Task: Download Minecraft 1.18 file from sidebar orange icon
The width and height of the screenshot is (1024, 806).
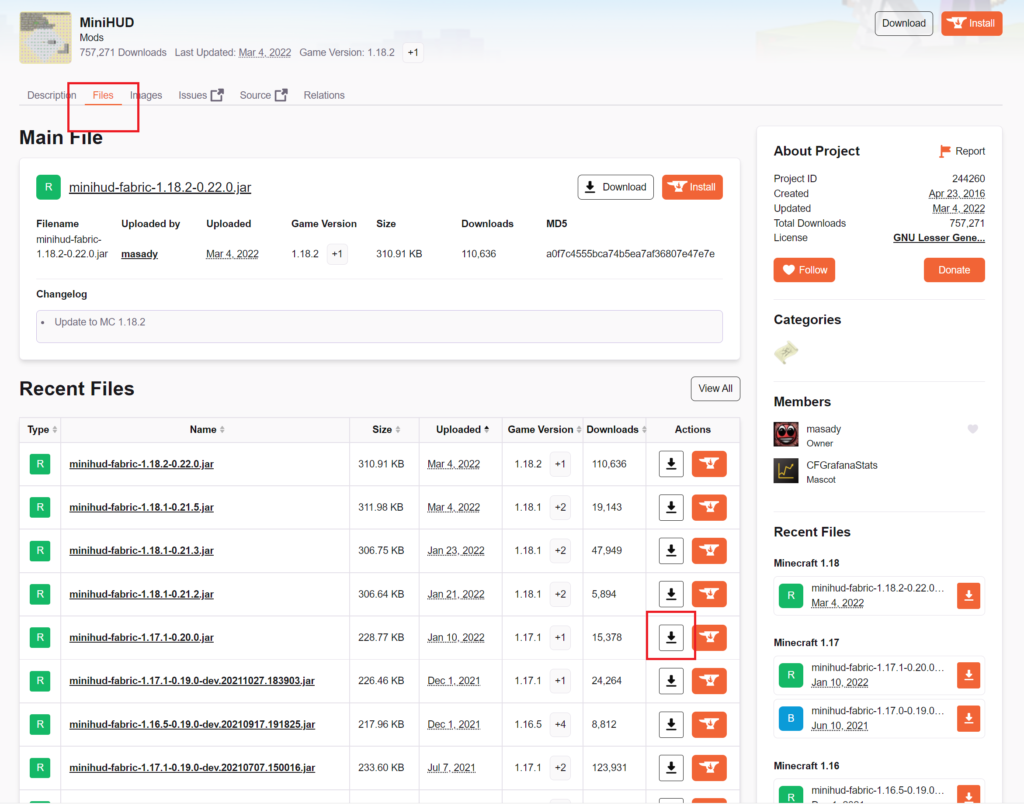Action: tap(968, 596)
